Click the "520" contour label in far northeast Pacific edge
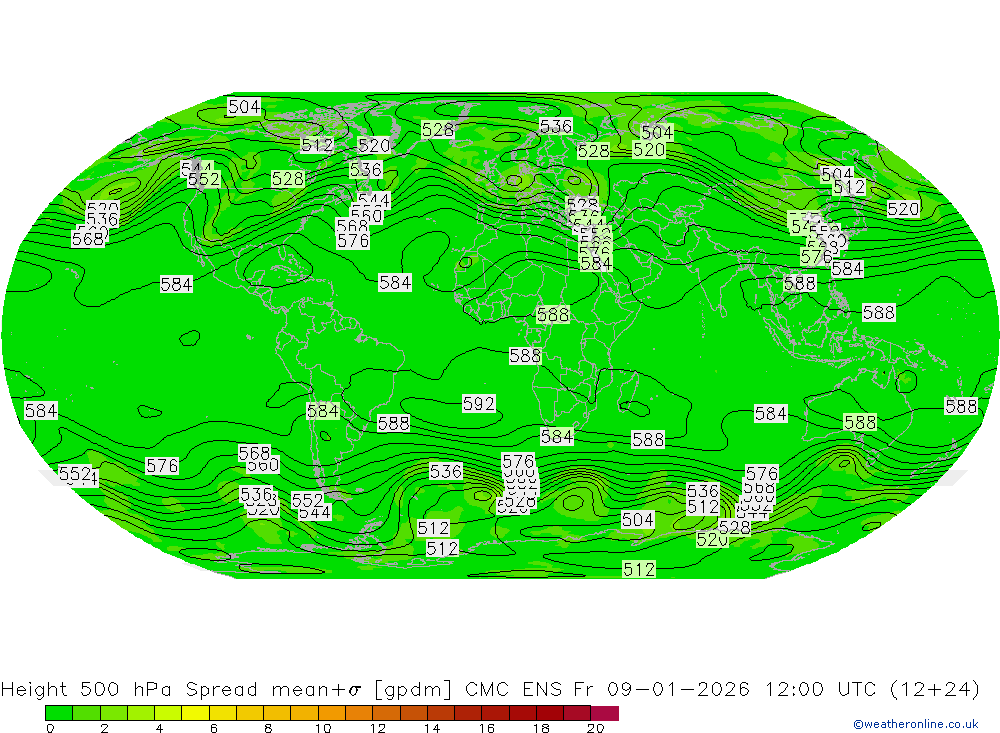Screen dimensions: 1000x733 click(903, 209)
